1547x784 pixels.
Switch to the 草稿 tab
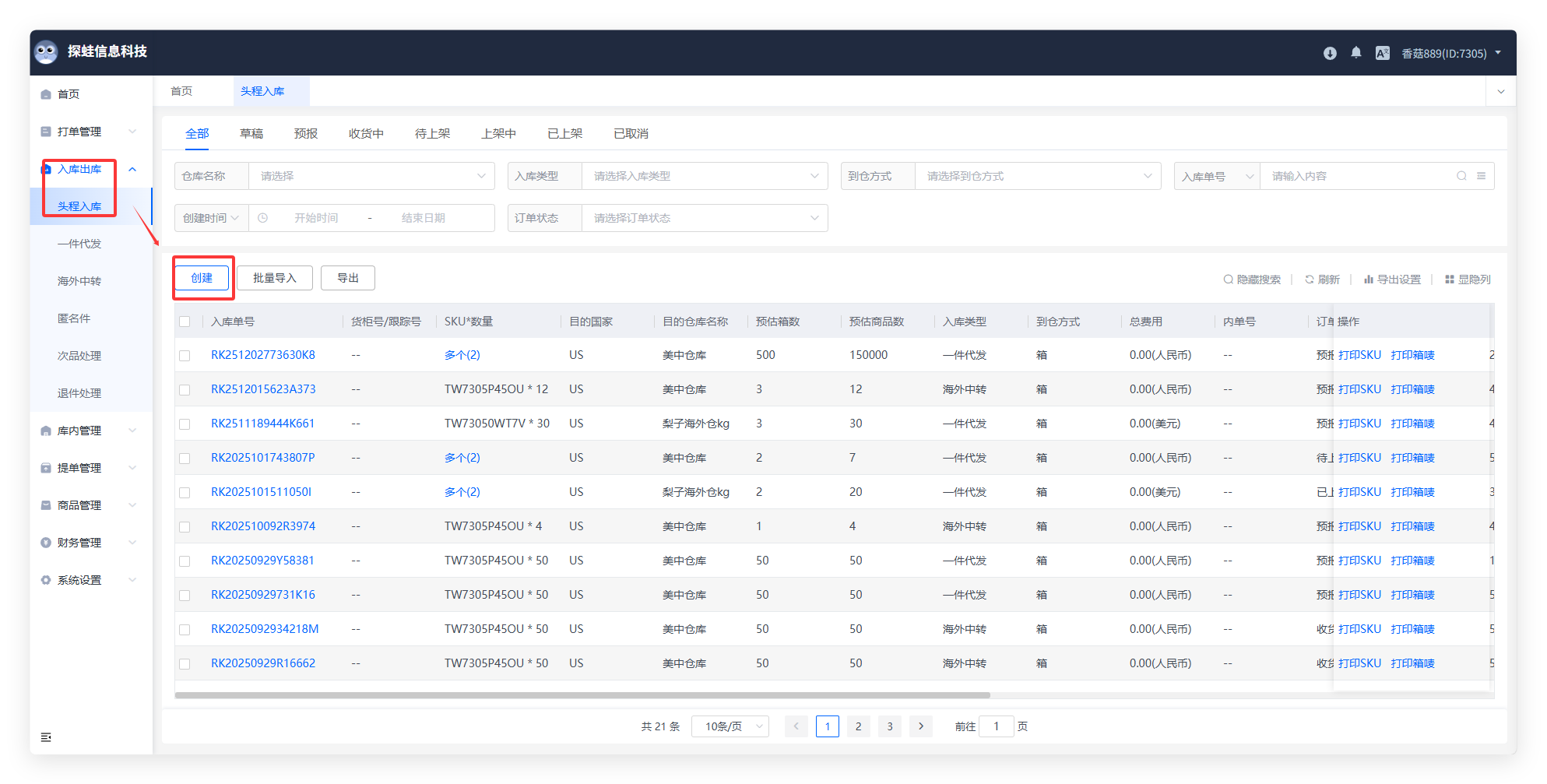[x=251, y=134]
